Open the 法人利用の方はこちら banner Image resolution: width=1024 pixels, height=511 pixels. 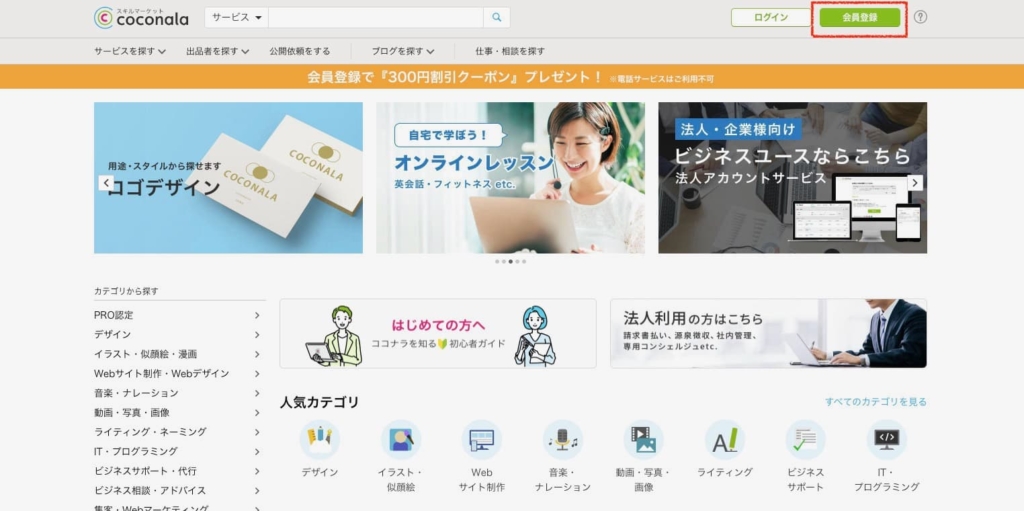coord(768,333)
